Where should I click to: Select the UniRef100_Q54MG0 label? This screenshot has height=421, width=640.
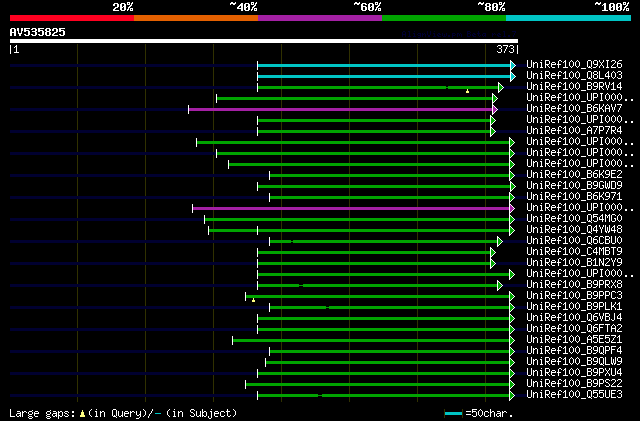pos(574,218)
